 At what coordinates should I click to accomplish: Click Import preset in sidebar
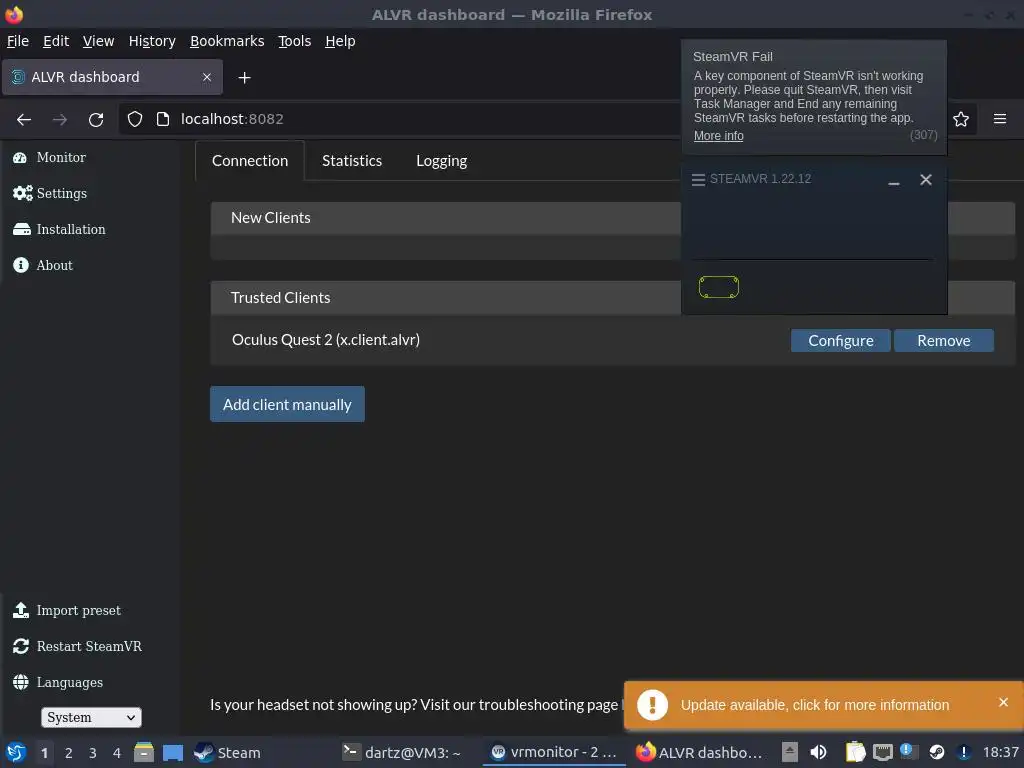67,610
